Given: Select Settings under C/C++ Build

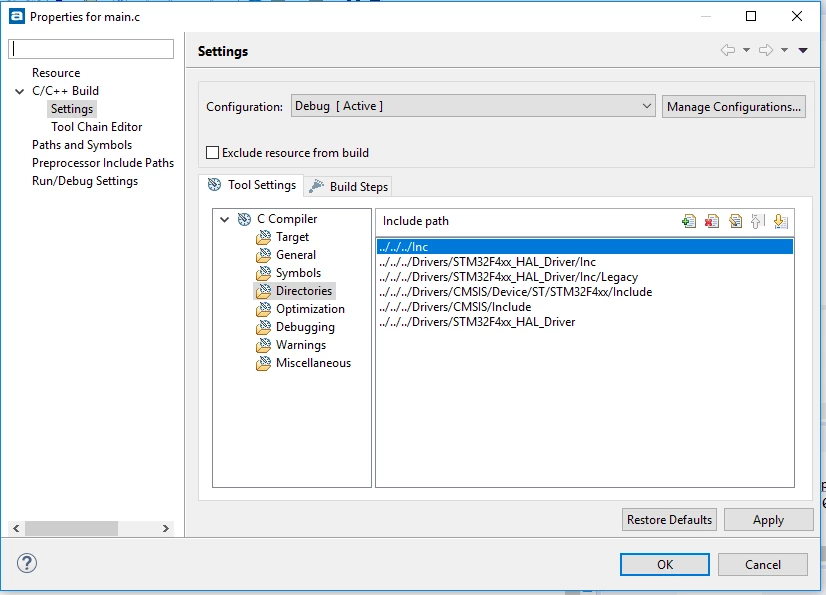Looking at the screenshot, I should click(72, 109).
